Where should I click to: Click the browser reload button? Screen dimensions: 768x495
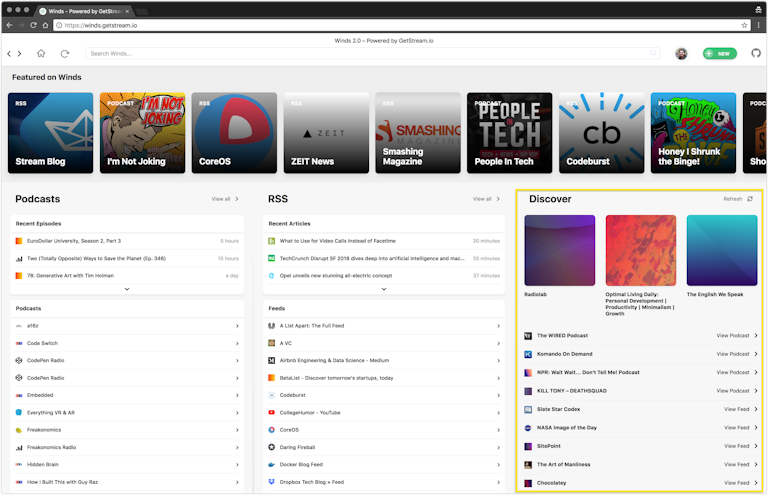pyautogui.click(x=33, y=25)
